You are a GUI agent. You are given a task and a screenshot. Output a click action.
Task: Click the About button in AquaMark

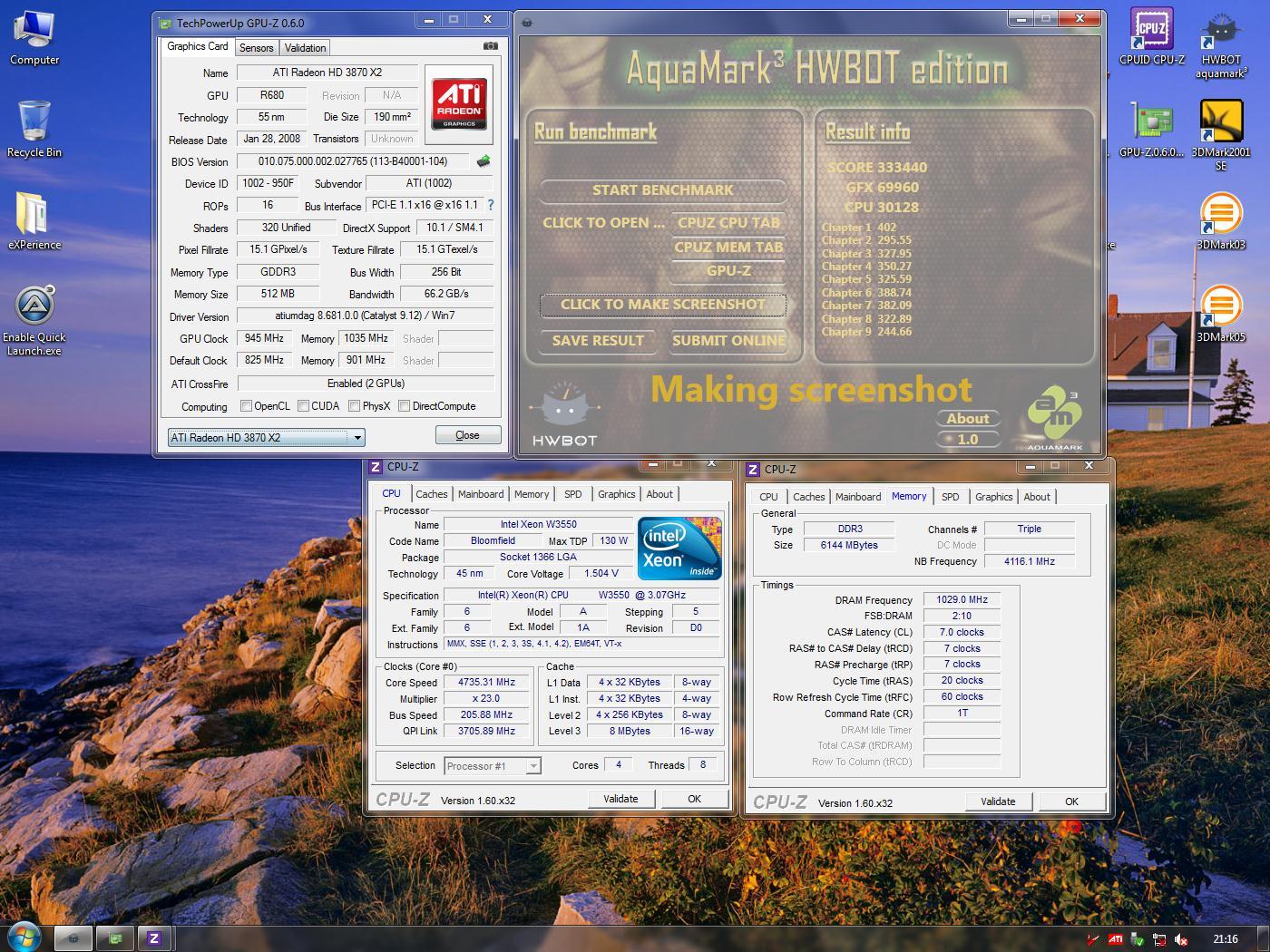pos(968,419)
